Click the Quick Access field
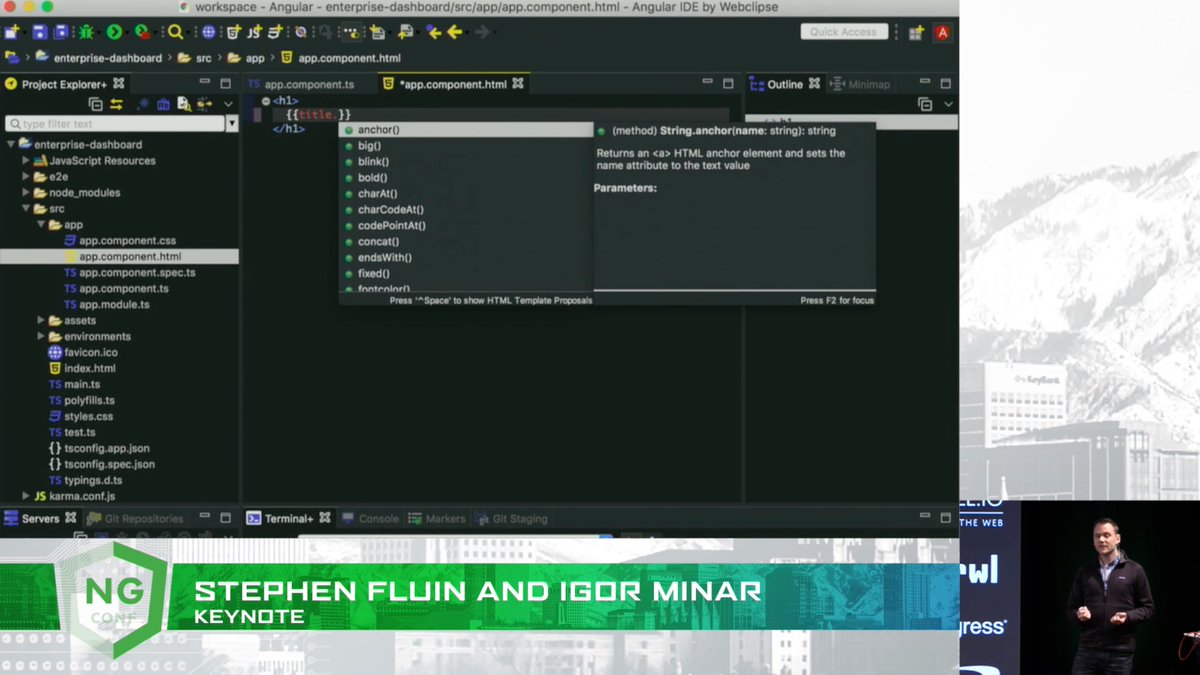The width and height of the screenshot is (1200, 675). 844,32
